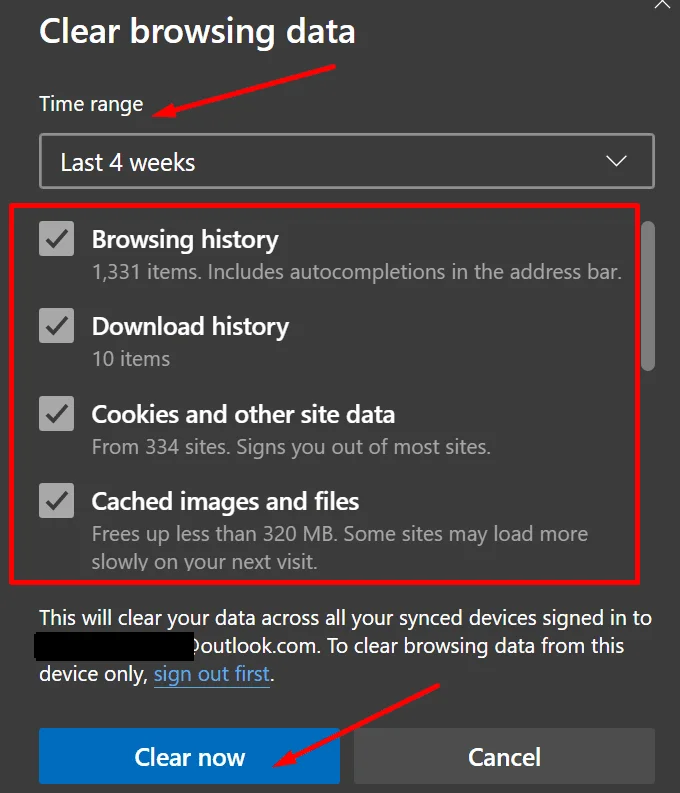Uncheck the Download history checkbox
Image resolution: width=680 pixels, height=793 pixels.
point(57,325)
